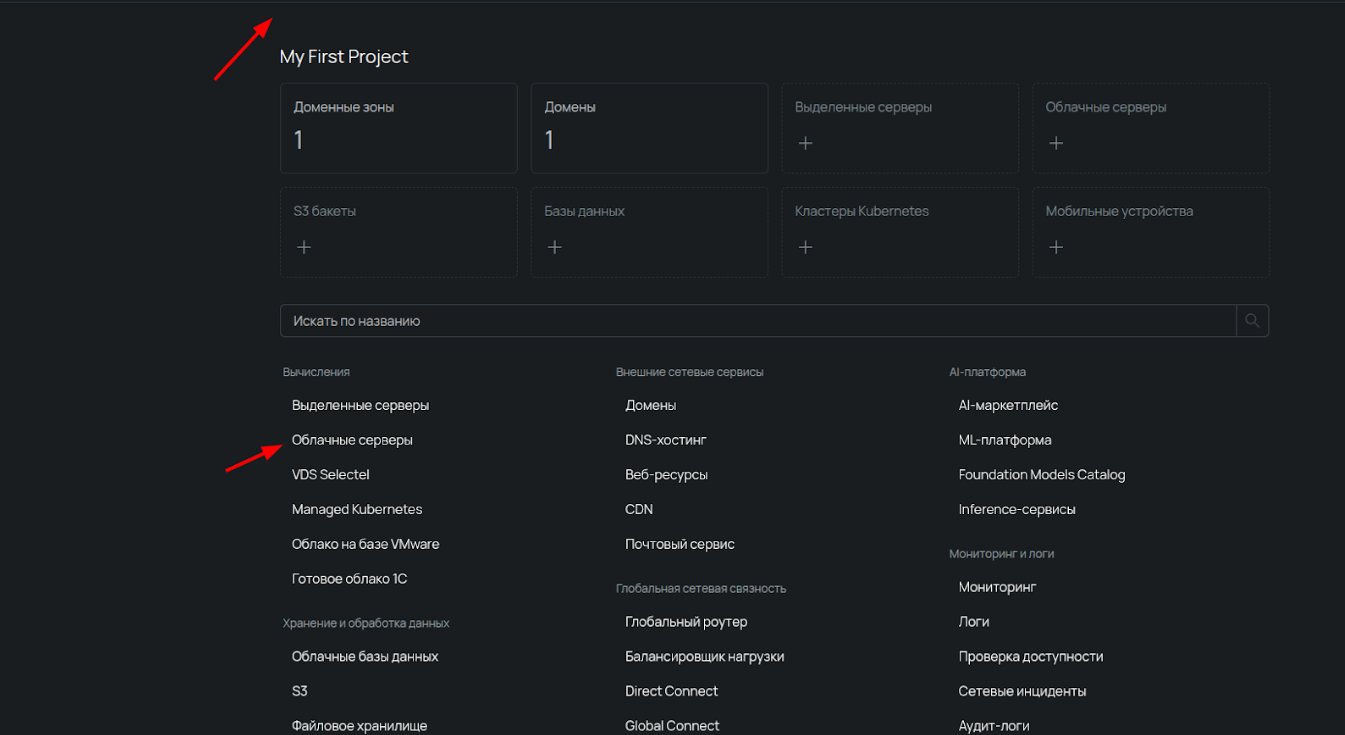The image size is (1345, 735).
Task: Open AI-маркетплейс
Action: click(1008, 405)
